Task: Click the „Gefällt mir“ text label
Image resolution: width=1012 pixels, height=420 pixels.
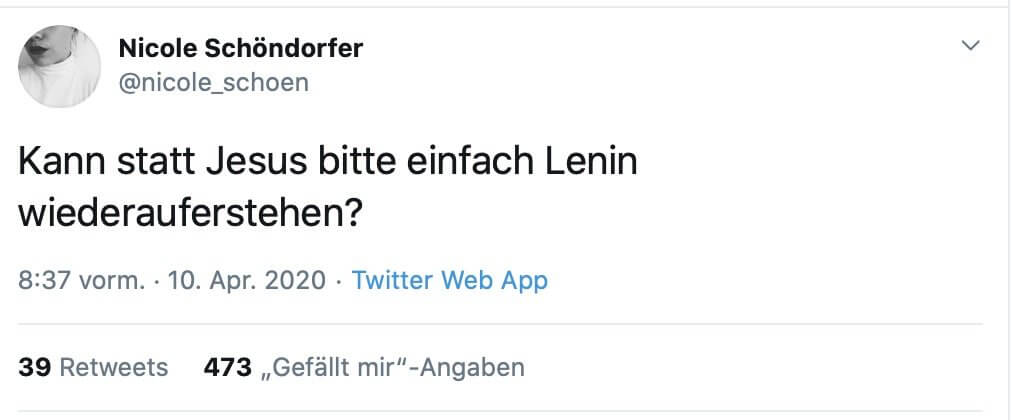Action: 336,367
